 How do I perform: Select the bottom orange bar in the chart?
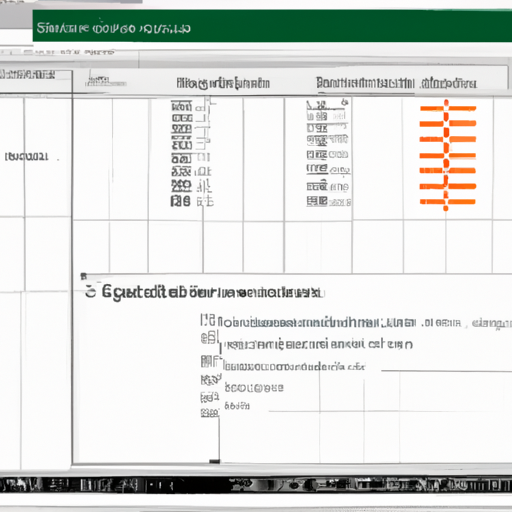[447, 202]
